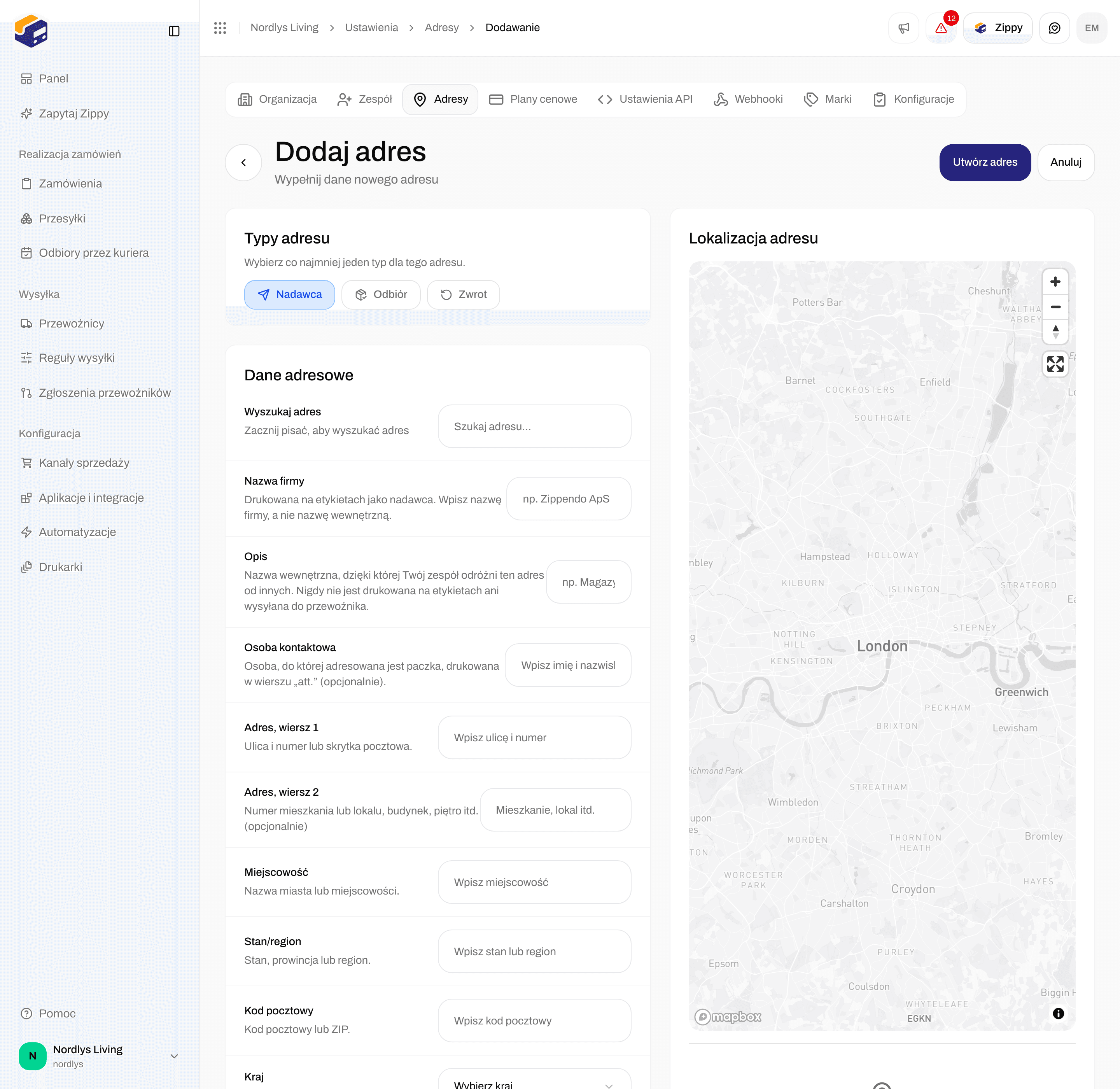Switch to Plany cenowe tab
This screenshot has width=1120, height=1089.
point(533,100)
